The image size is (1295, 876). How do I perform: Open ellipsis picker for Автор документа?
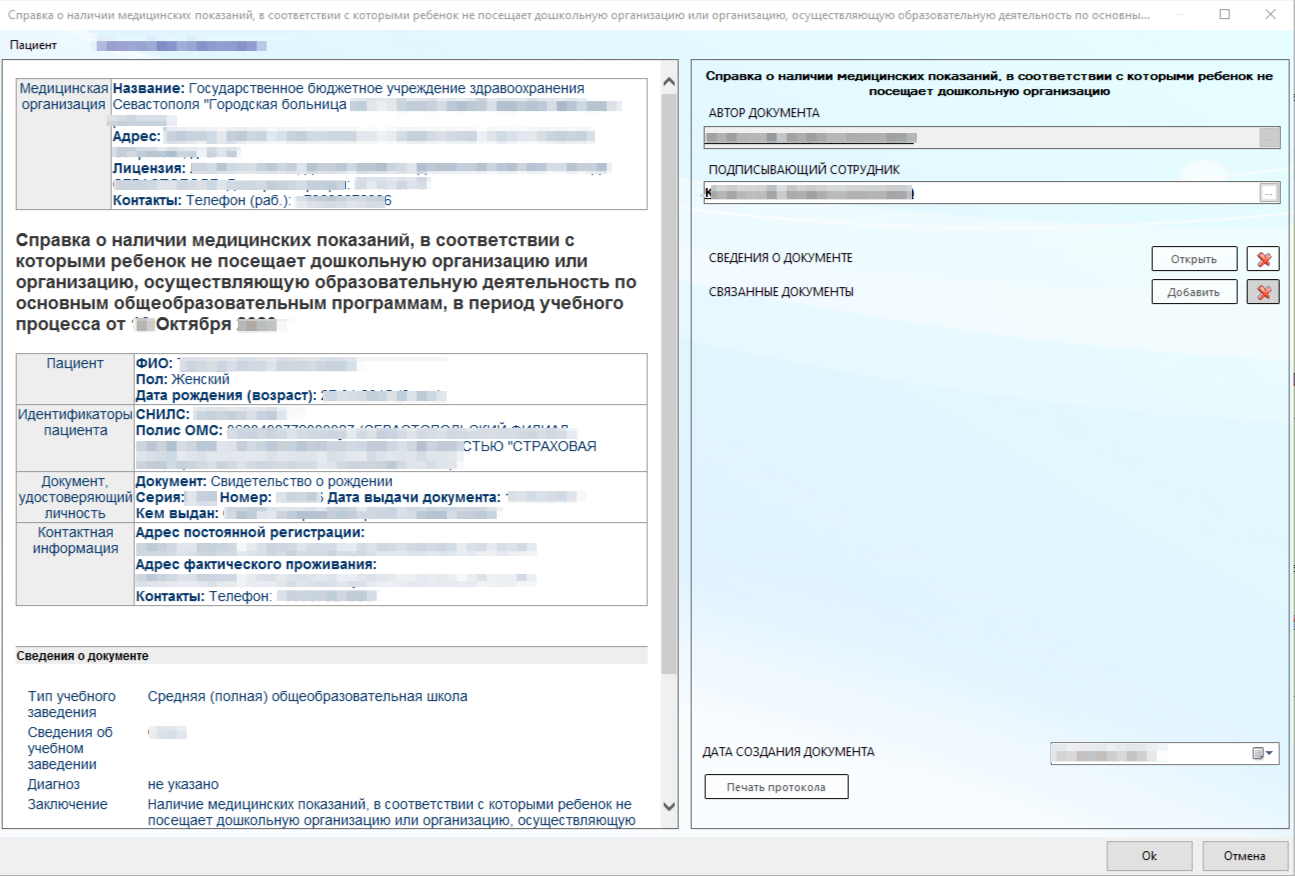1269,138
